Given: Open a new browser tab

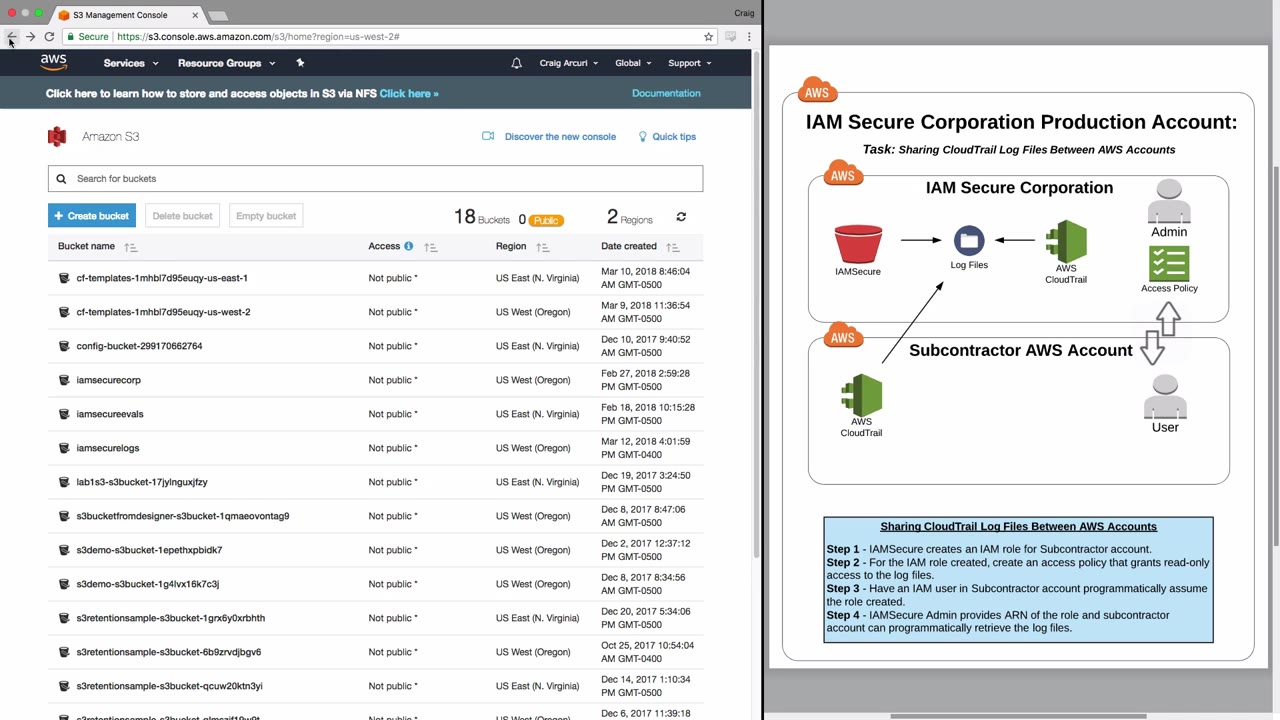Looking at the screenshot, I should (218, 16).
